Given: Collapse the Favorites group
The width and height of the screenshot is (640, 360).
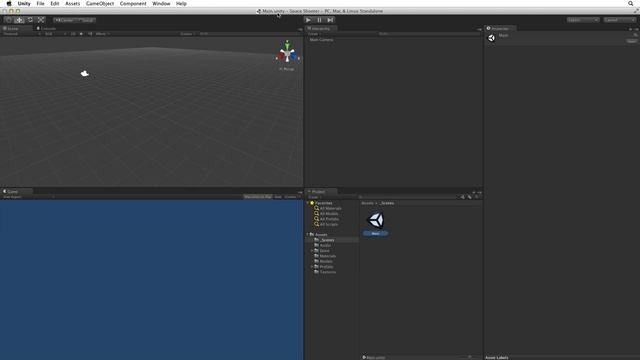Looking at the screenshot, I should click(x=308, y=203).
